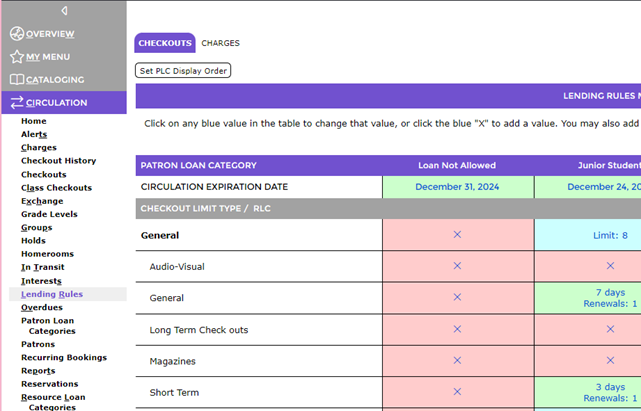This screenshot has height=411, width=641.
Task: Add Audio-Visual value under Loan Not Allowed
Action: click(x=457, y=266)
